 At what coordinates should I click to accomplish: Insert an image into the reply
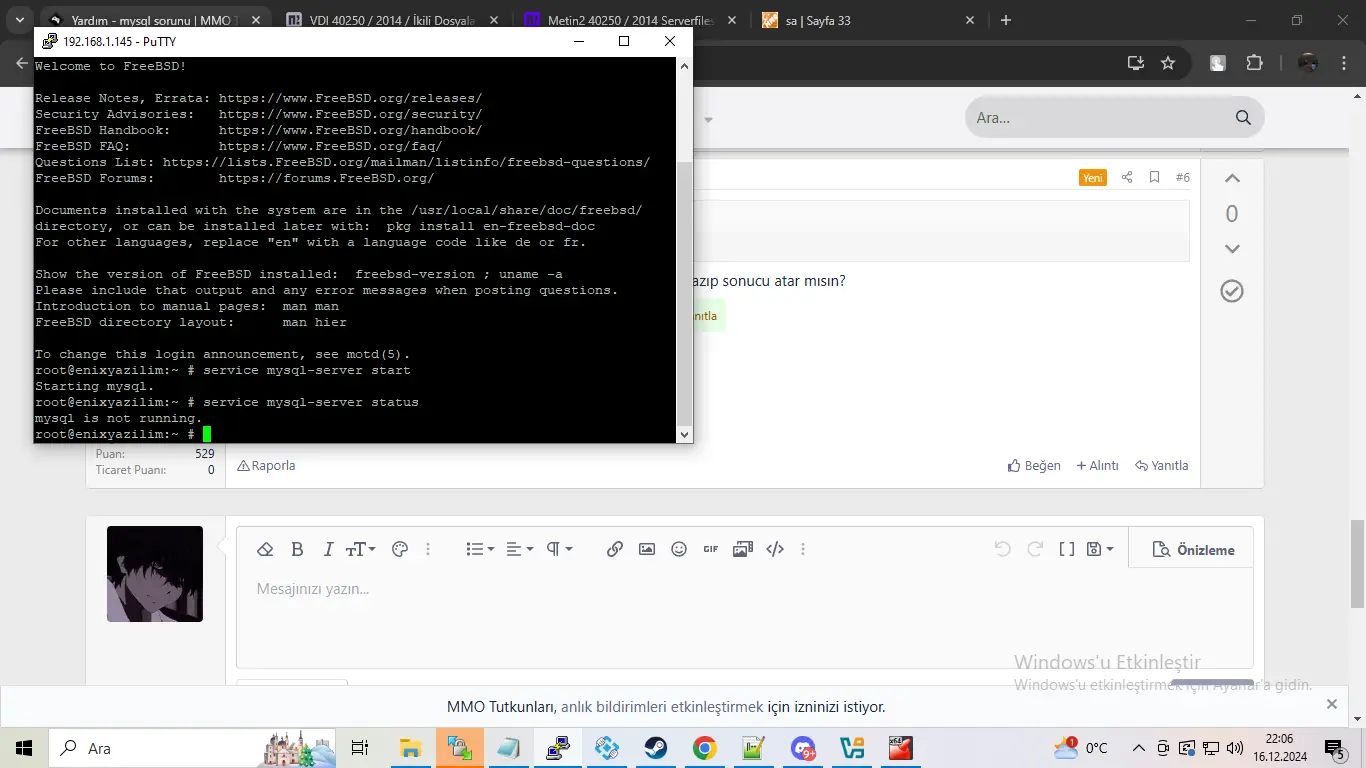coord(646,548)
